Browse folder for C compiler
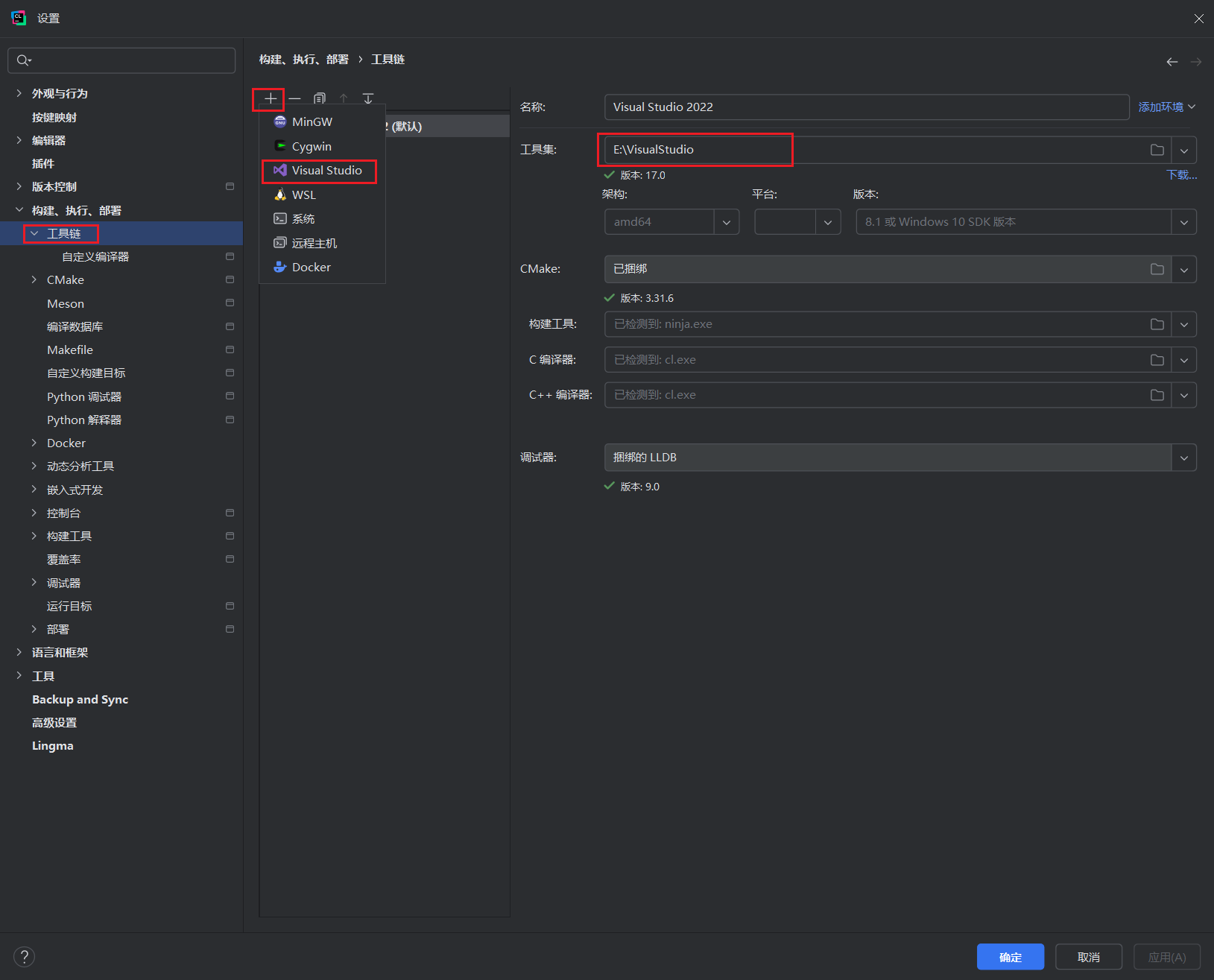Image resolution: width=1214 pixels, height=980 pixels. pyautogui.click(x=1157, y=360)
